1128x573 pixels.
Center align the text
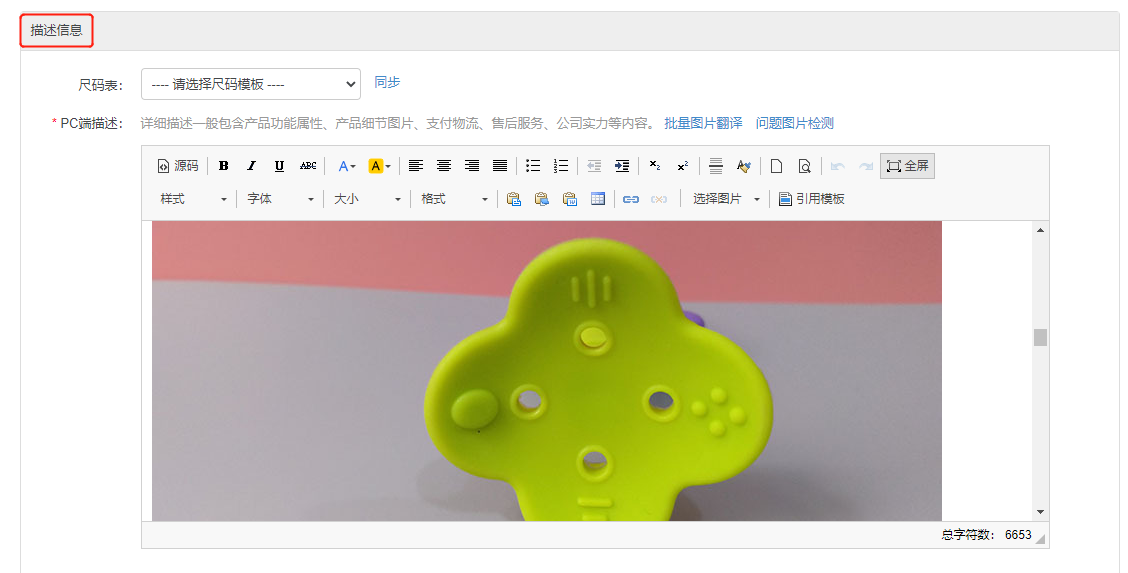coord(444,166)
